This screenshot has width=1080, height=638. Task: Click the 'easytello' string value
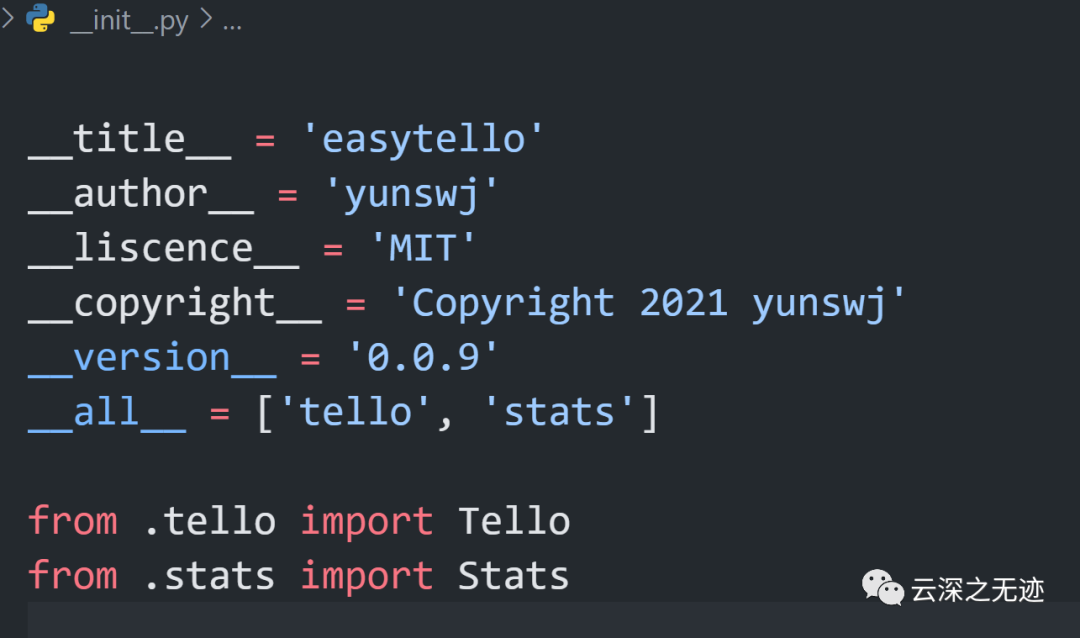423,139
